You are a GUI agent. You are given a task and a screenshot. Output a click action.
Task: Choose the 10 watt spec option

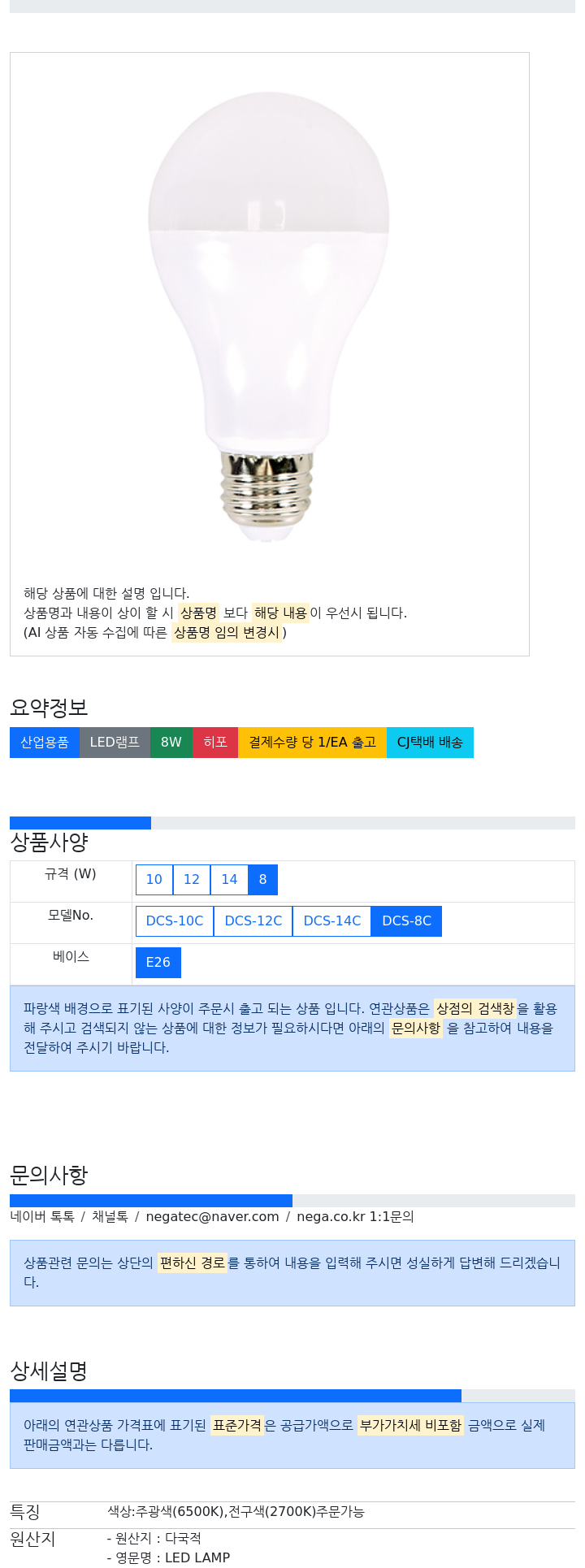pos(154,880)
